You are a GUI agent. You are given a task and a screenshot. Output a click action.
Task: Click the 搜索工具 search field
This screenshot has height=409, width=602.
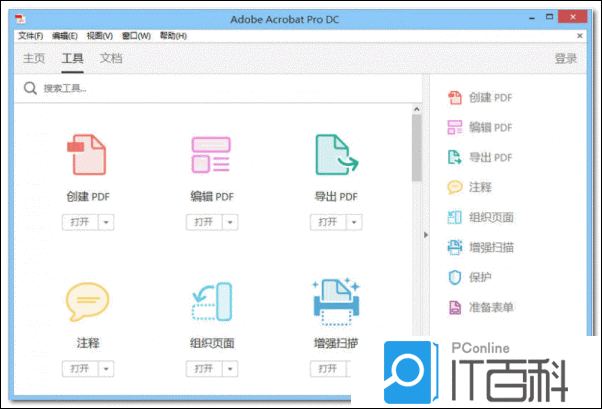(218, 88)
